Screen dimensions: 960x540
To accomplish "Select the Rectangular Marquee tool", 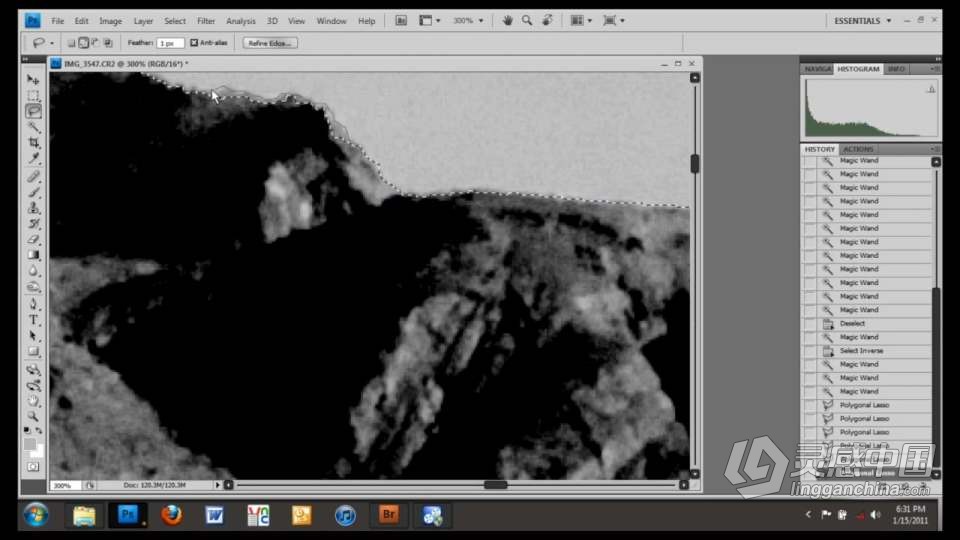I will tap(33, 95).
